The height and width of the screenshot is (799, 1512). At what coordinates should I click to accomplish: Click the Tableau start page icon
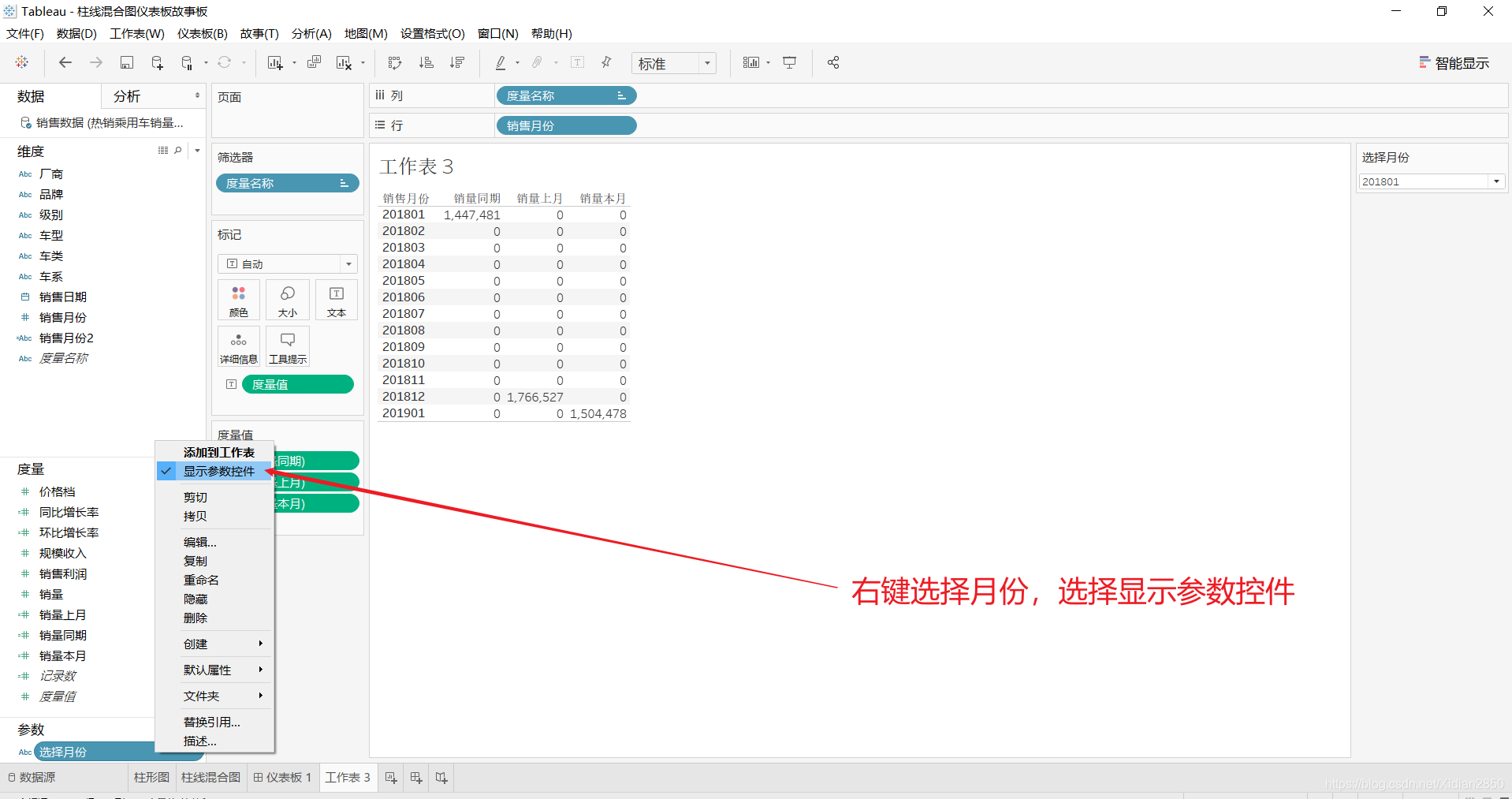tap(22, 62)
